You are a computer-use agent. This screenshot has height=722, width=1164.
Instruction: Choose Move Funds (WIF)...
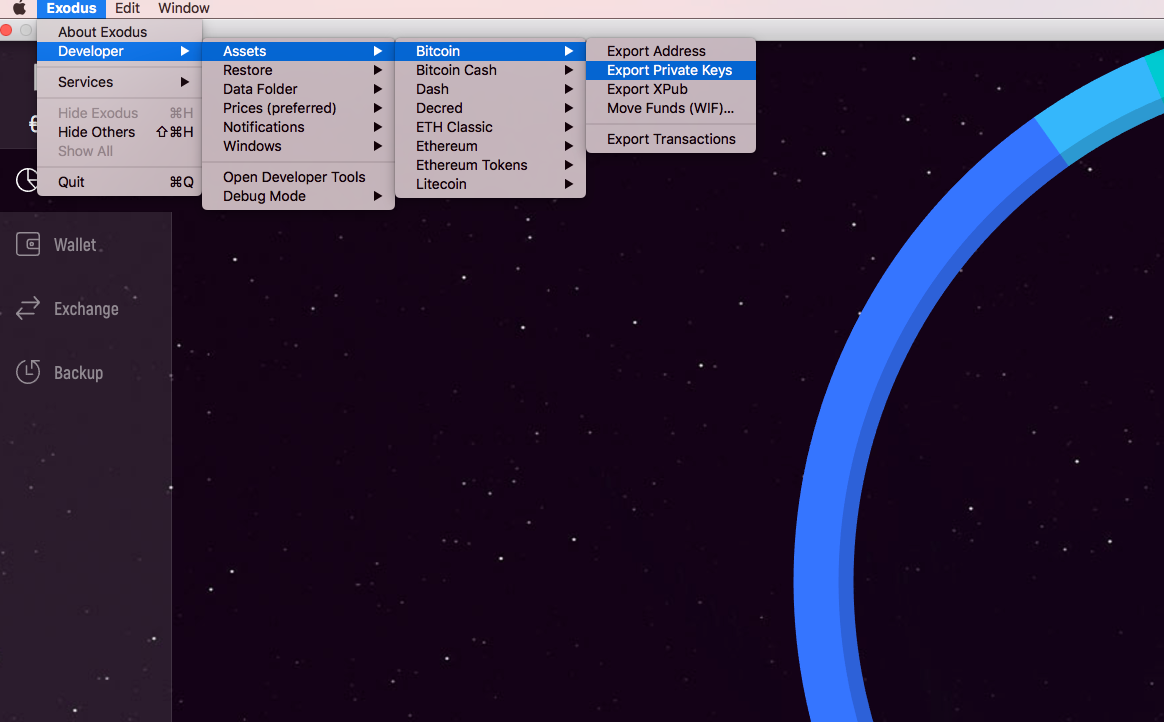(x=671, y=108)
